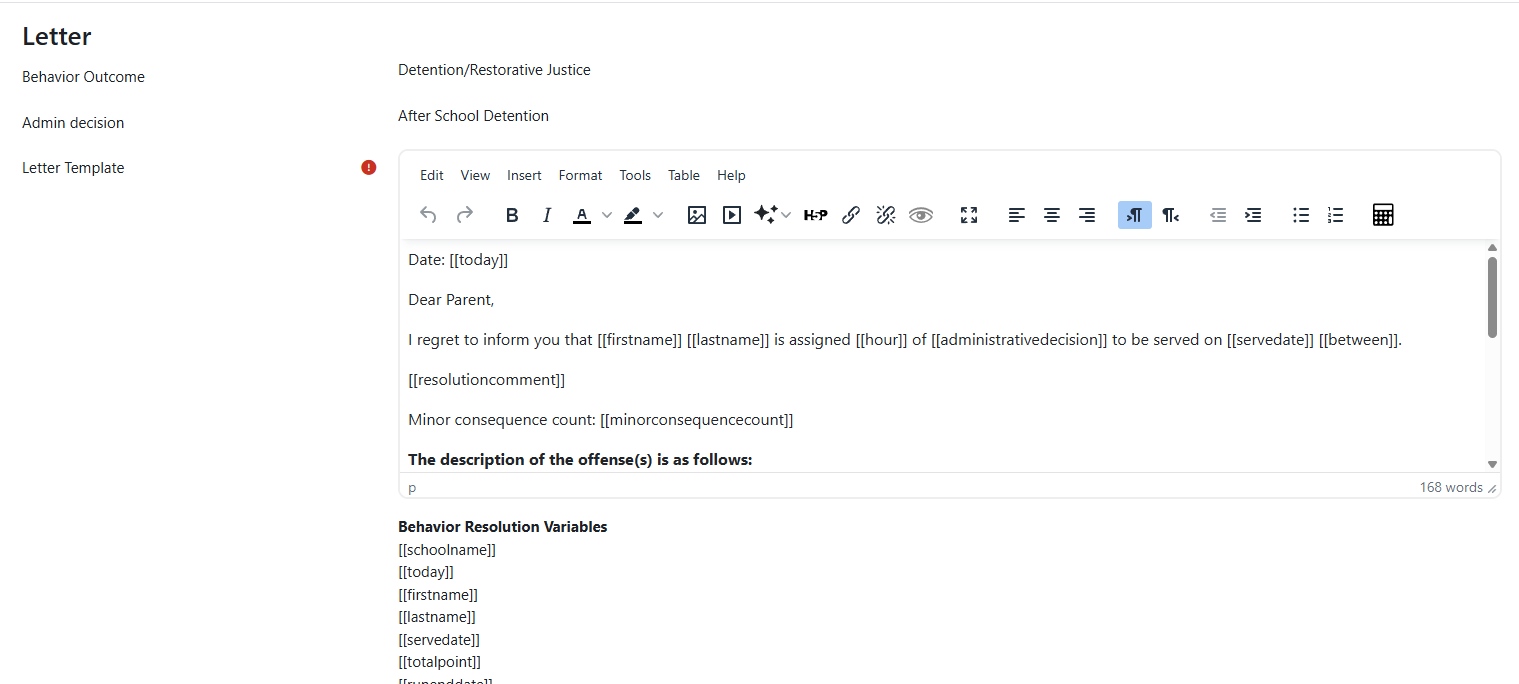Viewport: 1519px width, 684px height.
Task: Click the editor resize handle icon
Action: (x=1492, y=489)
